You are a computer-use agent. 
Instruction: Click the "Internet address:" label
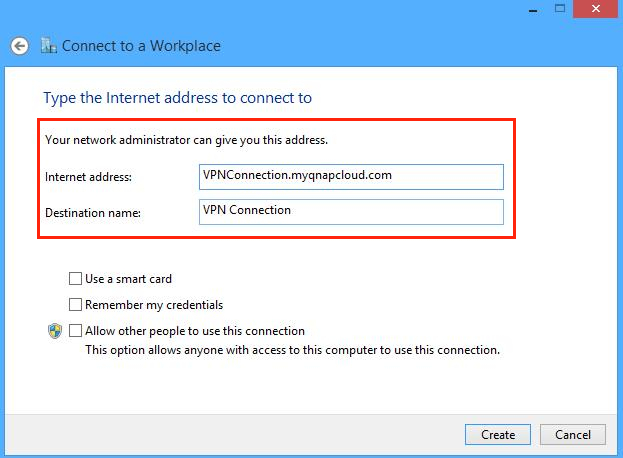88,177
